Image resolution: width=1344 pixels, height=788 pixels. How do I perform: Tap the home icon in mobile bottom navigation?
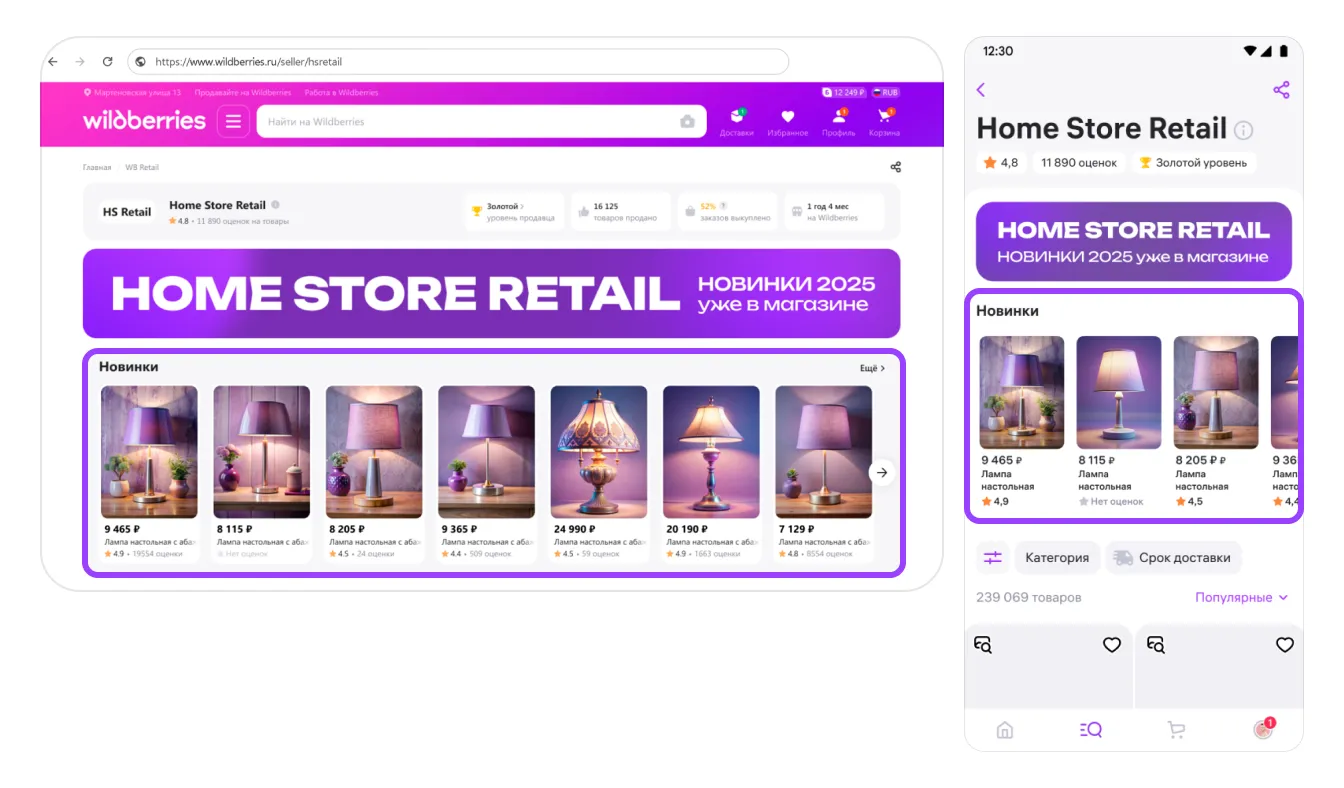tap(1005, 730)
